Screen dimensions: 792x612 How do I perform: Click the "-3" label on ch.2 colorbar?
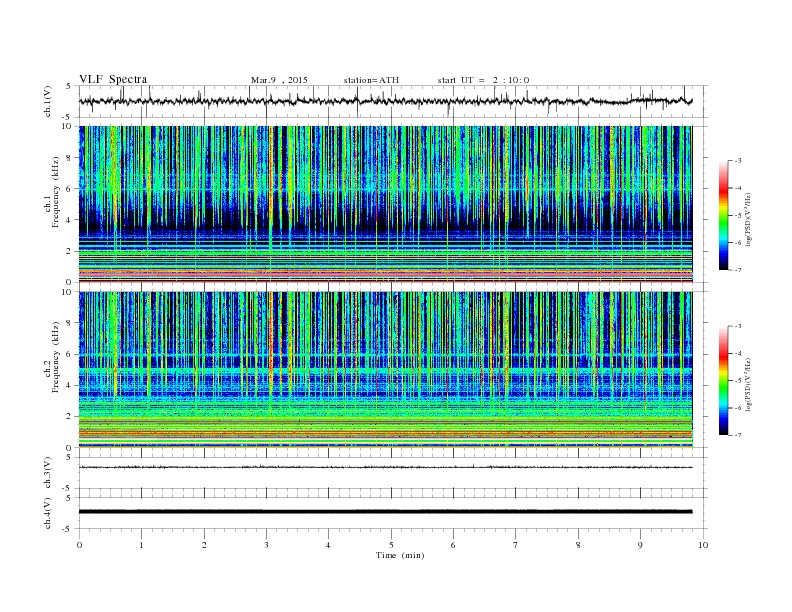point(738,327)
